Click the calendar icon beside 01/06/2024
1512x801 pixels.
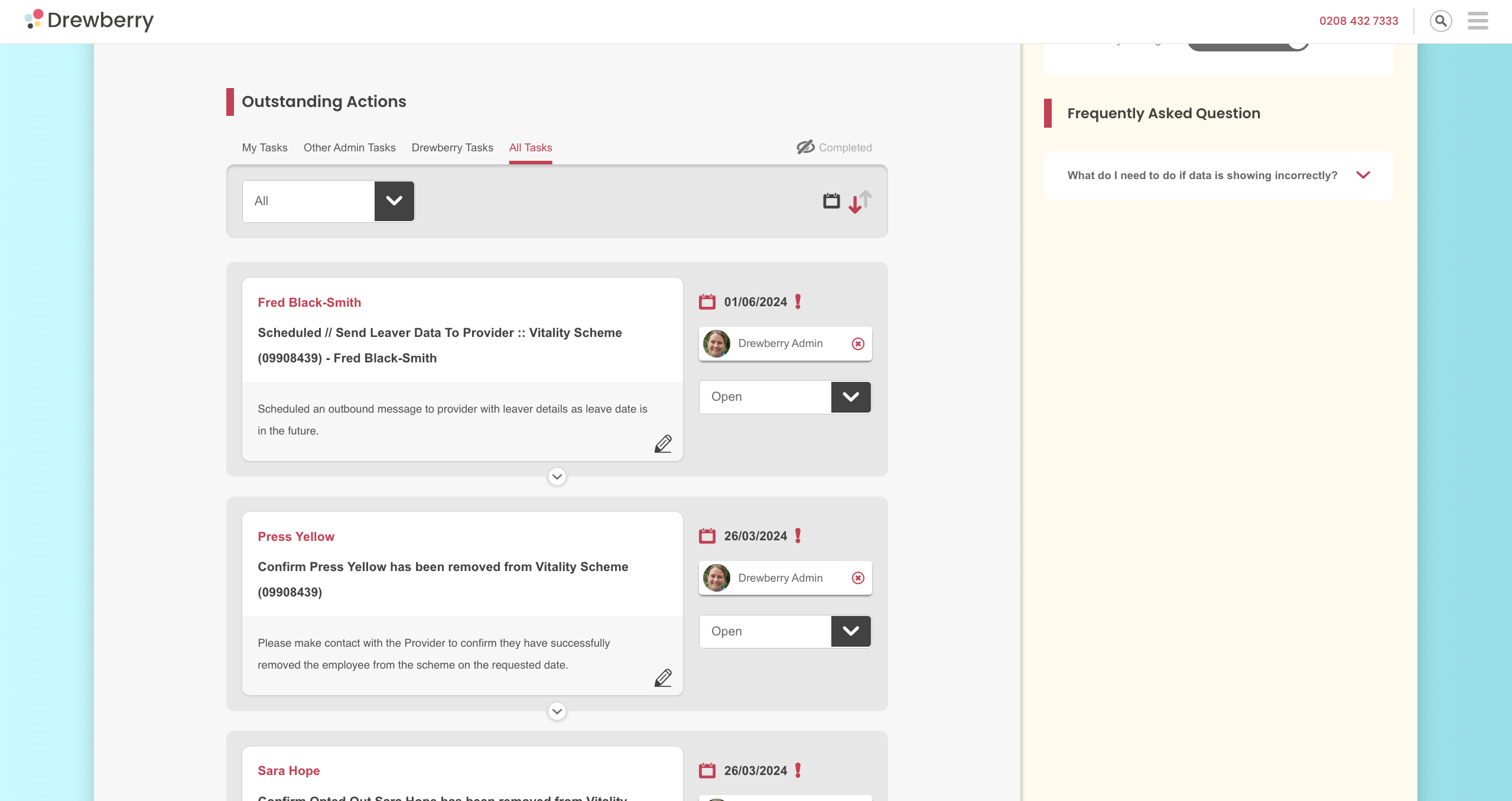pyautogui.click(x=707, y=302)
